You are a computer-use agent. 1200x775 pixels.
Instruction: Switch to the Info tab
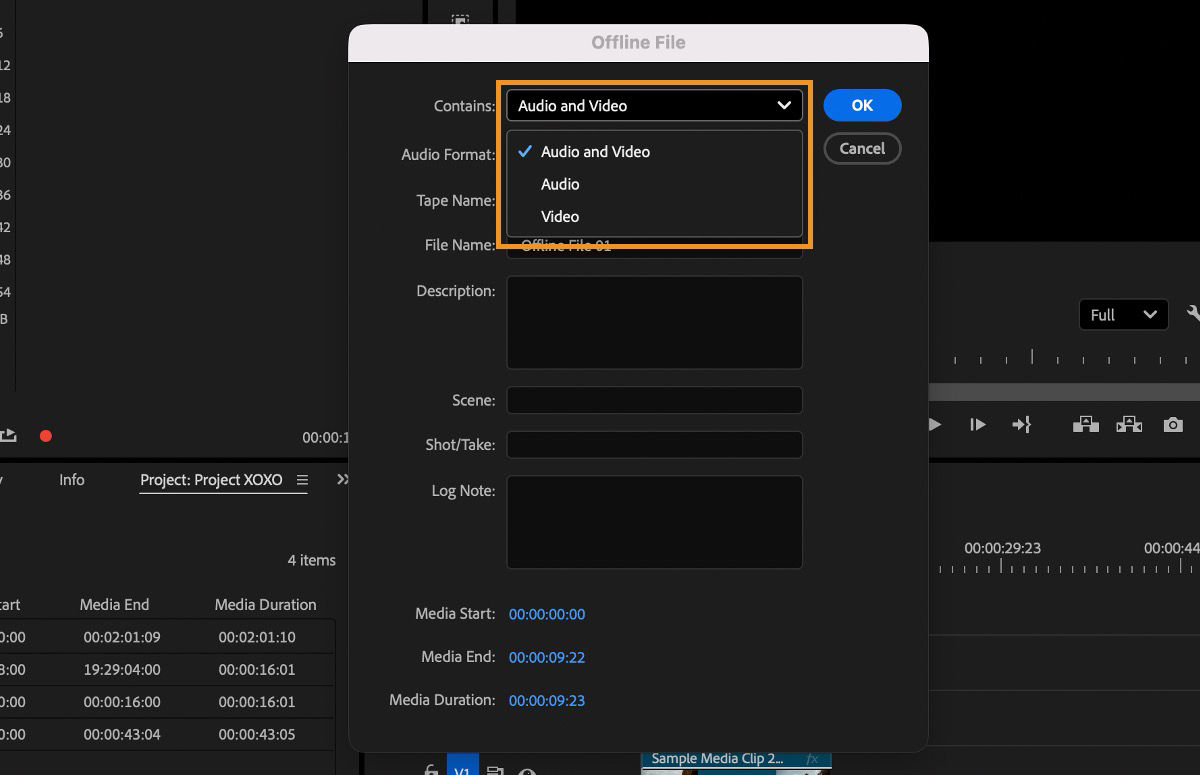point(71,479)
